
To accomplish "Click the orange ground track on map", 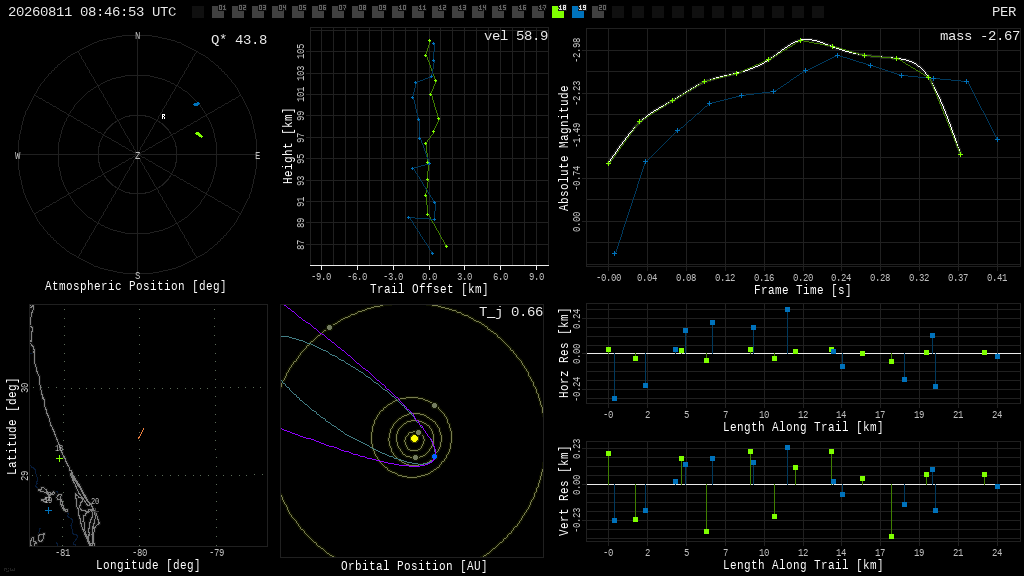I will point(141,434).
